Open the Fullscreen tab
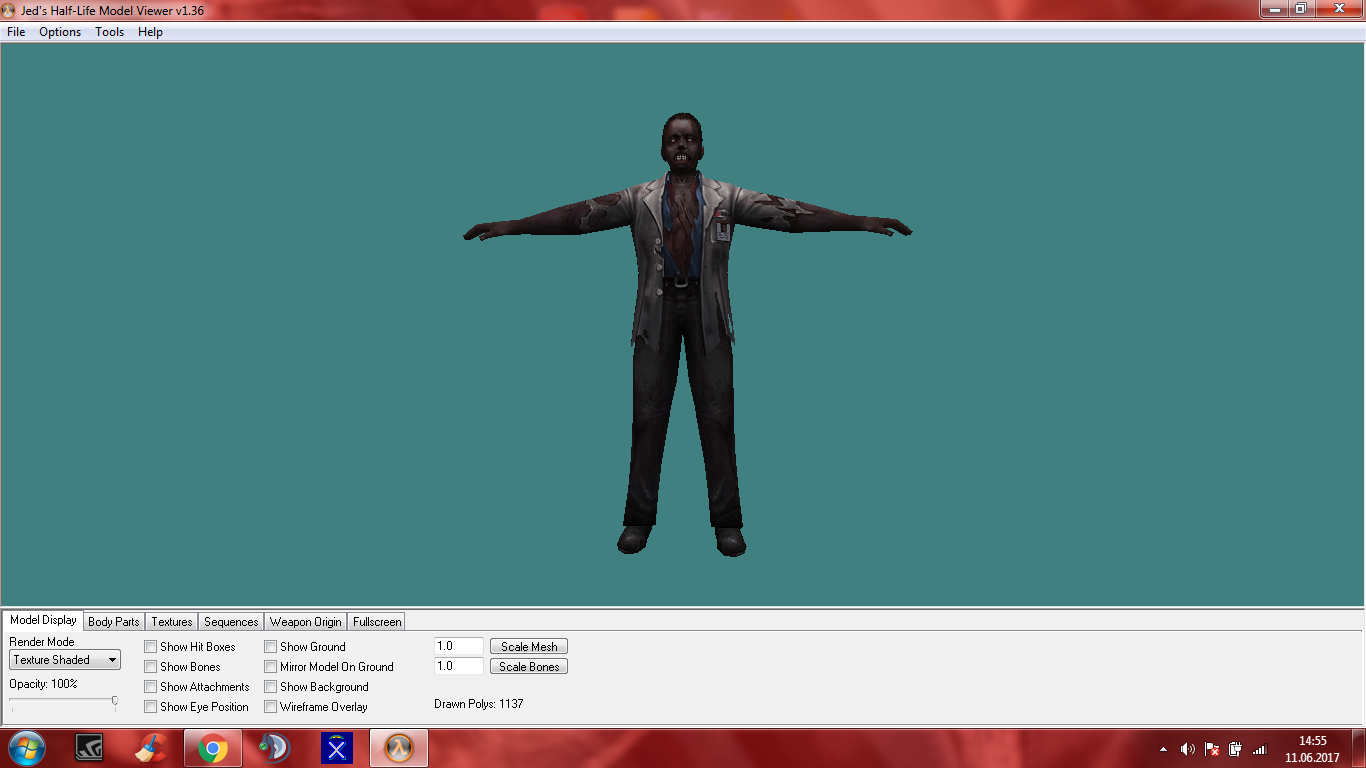The width and height of the screenshot is (1366, 768). click(x=377, y=622)
